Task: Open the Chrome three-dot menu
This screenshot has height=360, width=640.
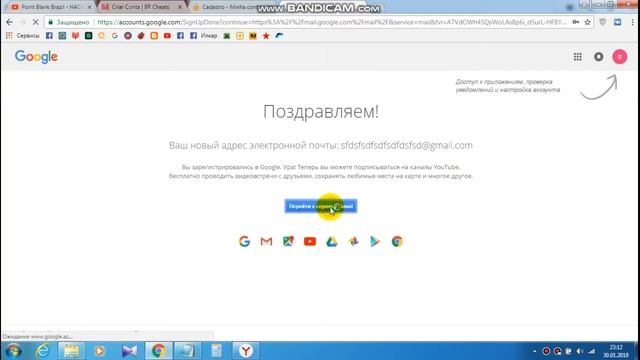Action: pos(633,22)
